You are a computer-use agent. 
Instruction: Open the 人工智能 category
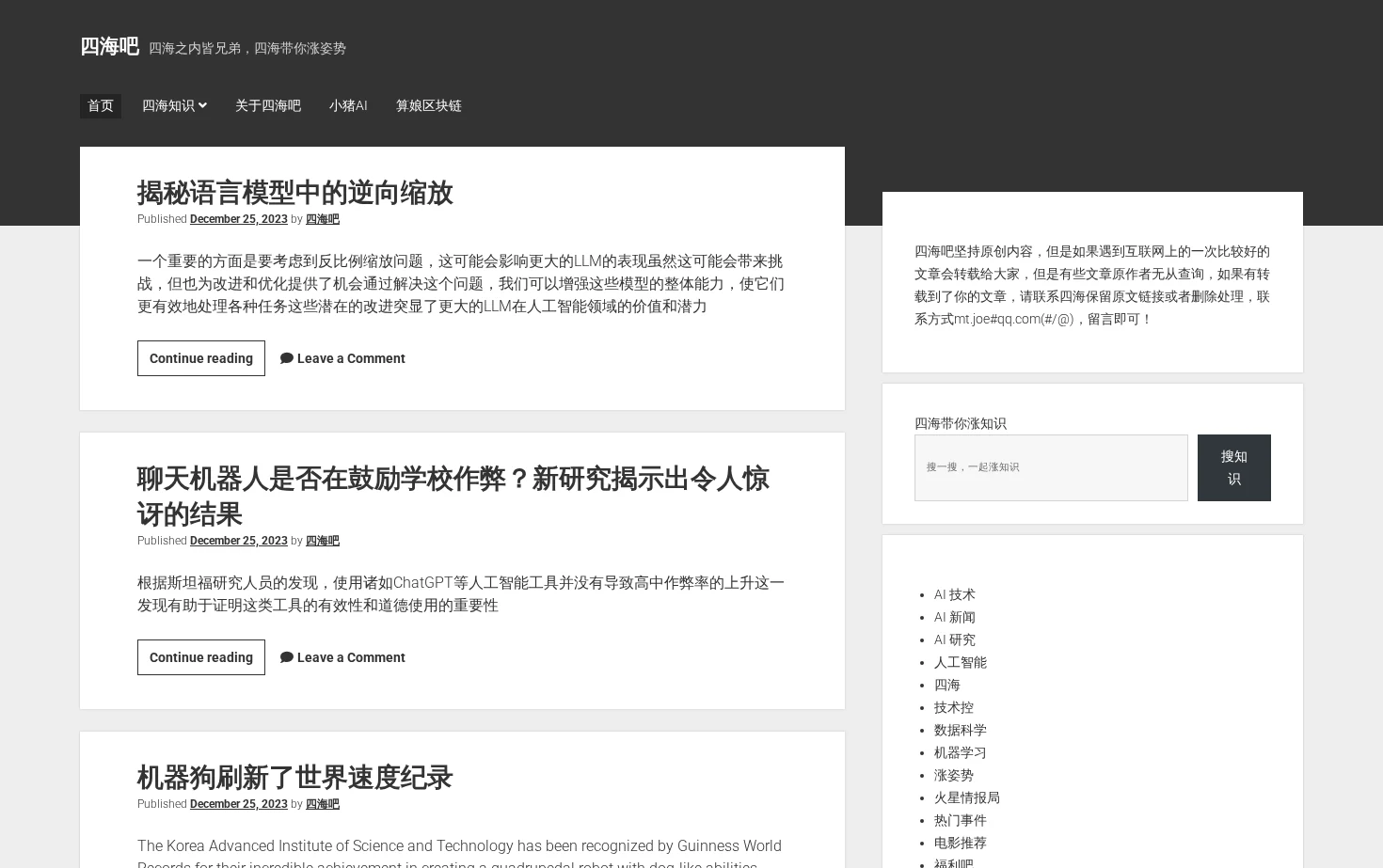coord(960,662)
